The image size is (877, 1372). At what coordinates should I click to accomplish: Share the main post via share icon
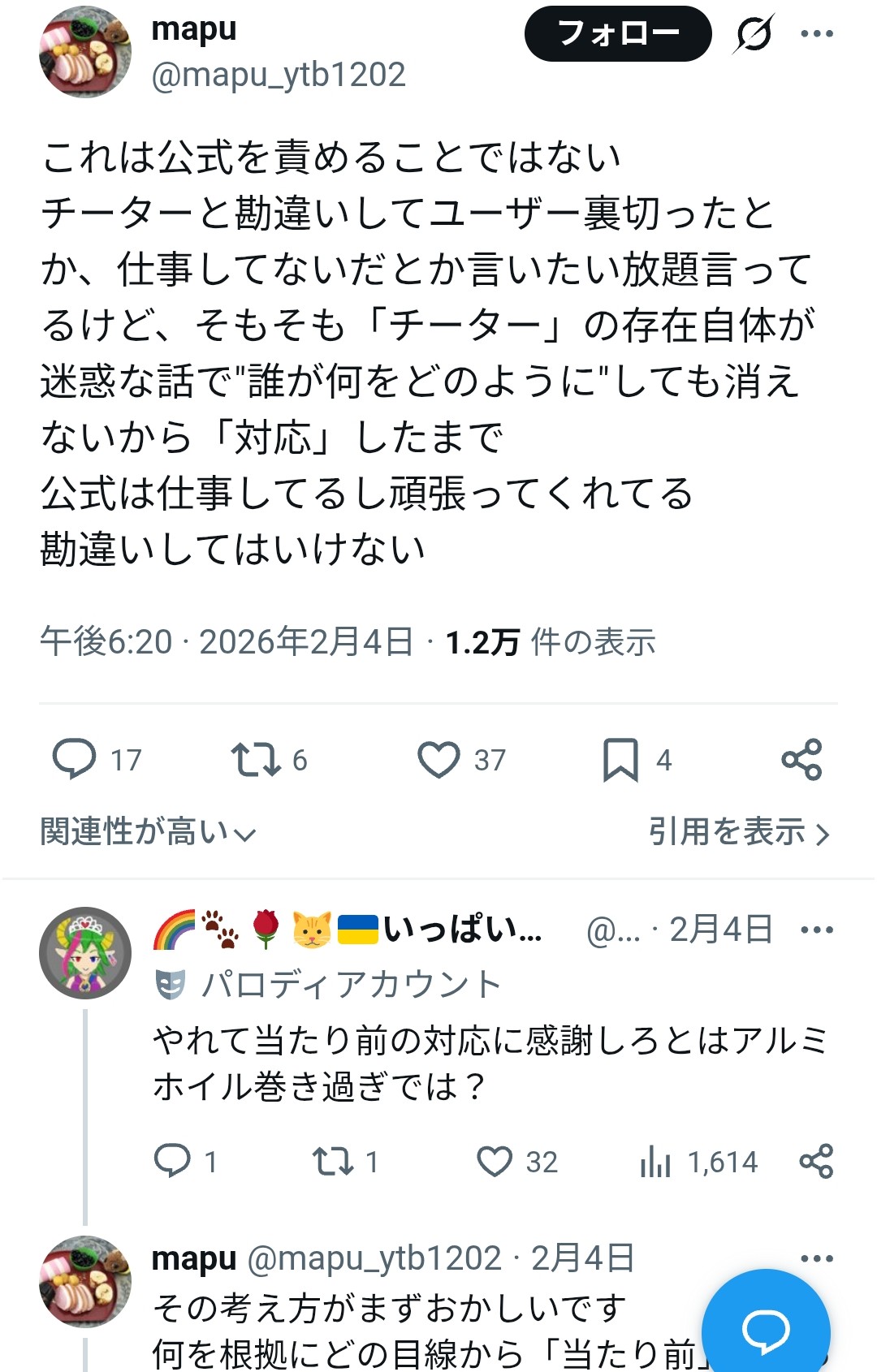[x=801, y=760]
